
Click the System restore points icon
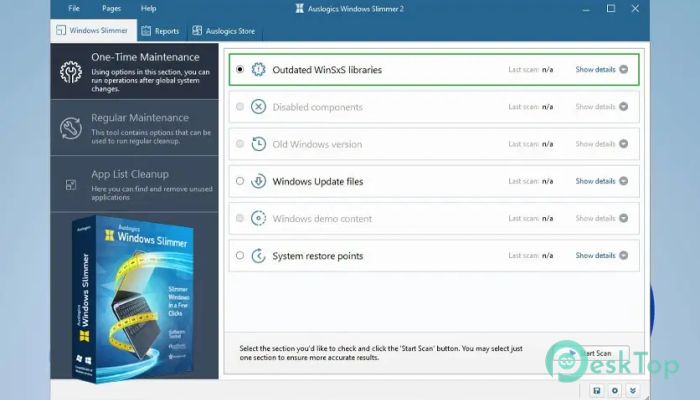tap(258, 255)
